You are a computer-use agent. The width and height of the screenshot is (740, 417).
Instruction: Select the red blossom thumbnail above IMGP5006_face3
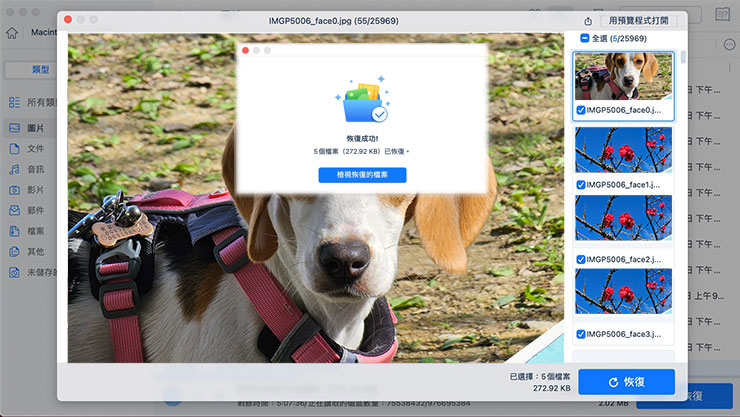[623, 292]
